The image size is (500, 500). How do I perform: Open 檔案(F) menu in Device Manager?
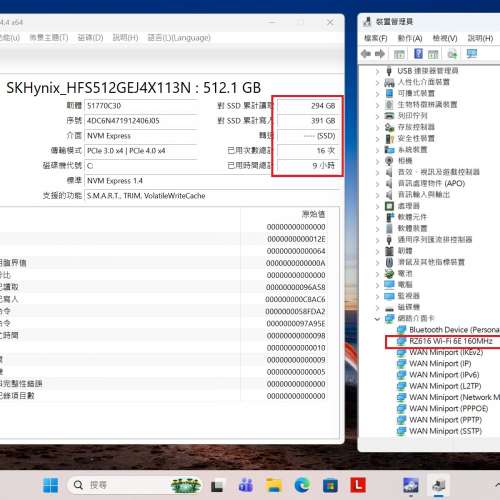(376, 38)
